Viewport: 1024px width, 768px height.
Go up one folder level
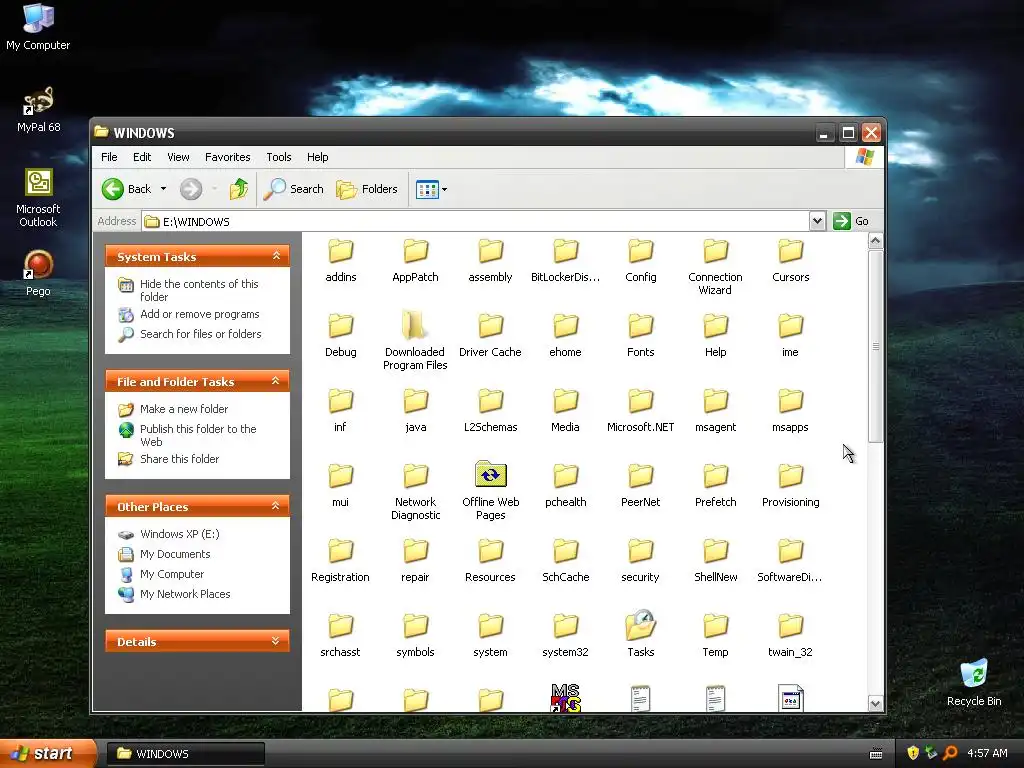click(238, 189)
